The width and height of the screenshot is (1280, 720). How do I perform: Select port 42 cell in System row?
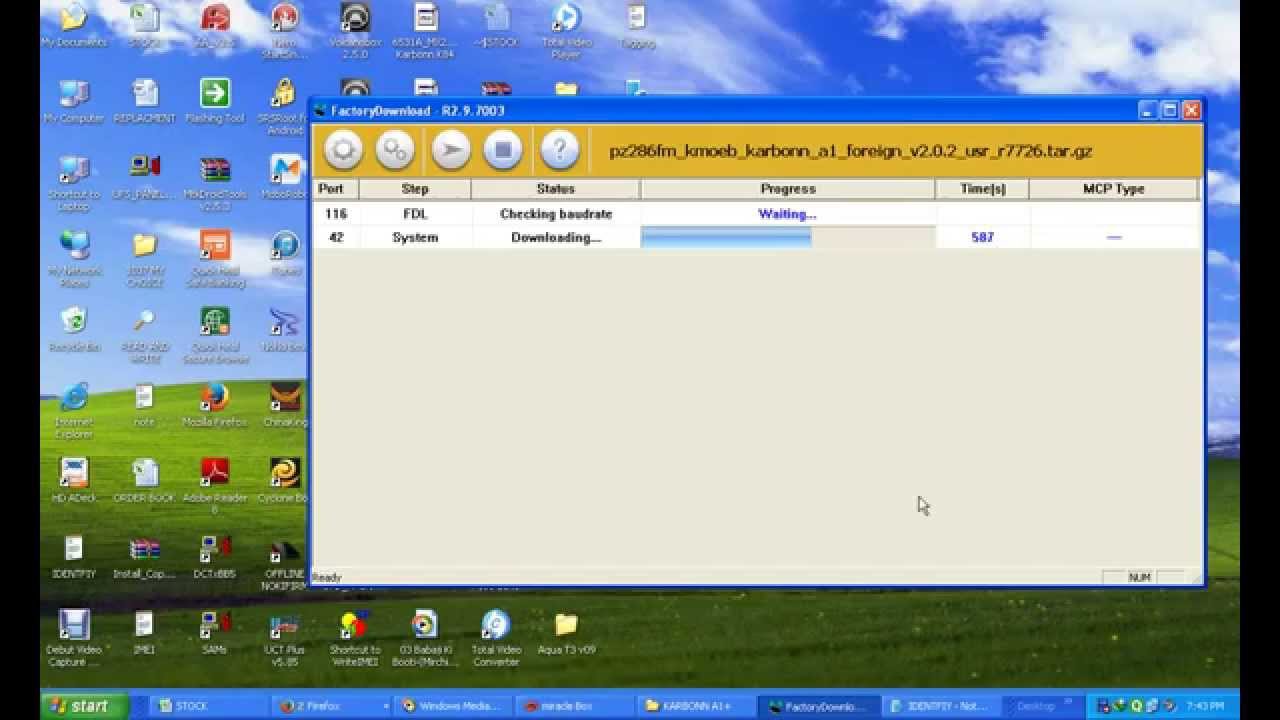pos(336,238)
